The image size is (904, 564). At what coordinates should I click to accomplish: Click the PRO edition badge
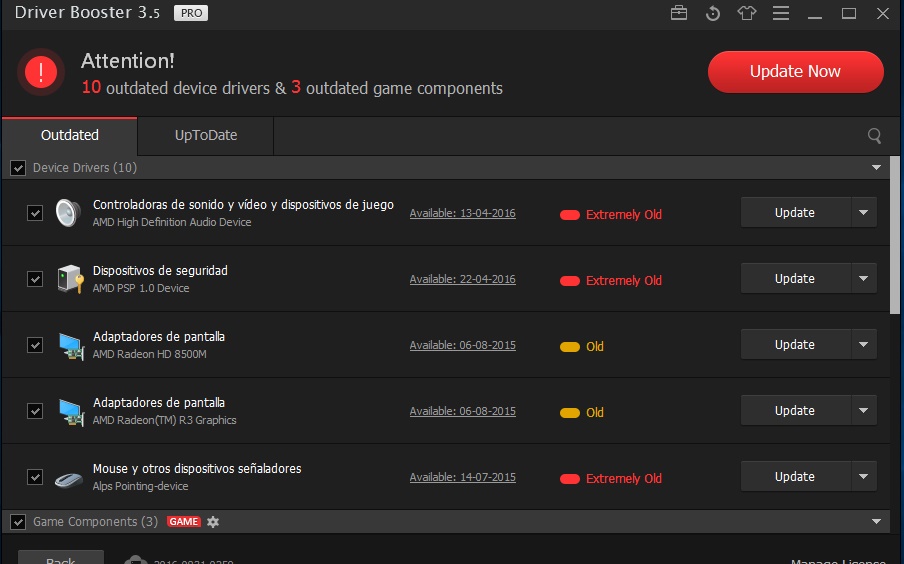[191, 13]
